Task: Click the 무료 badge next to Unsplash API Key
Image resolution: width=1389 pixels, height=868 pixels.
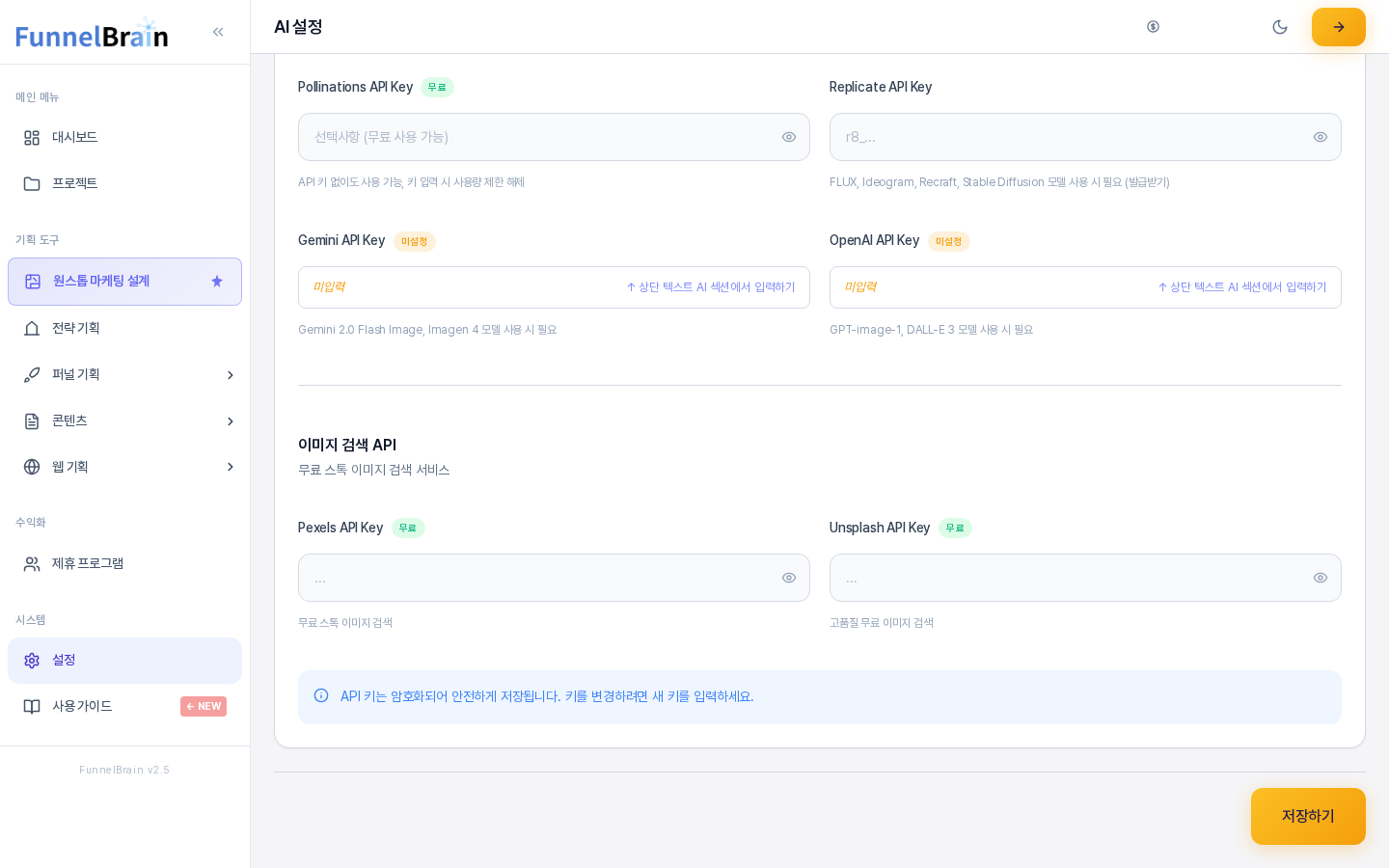Action: tap(955, 529)
